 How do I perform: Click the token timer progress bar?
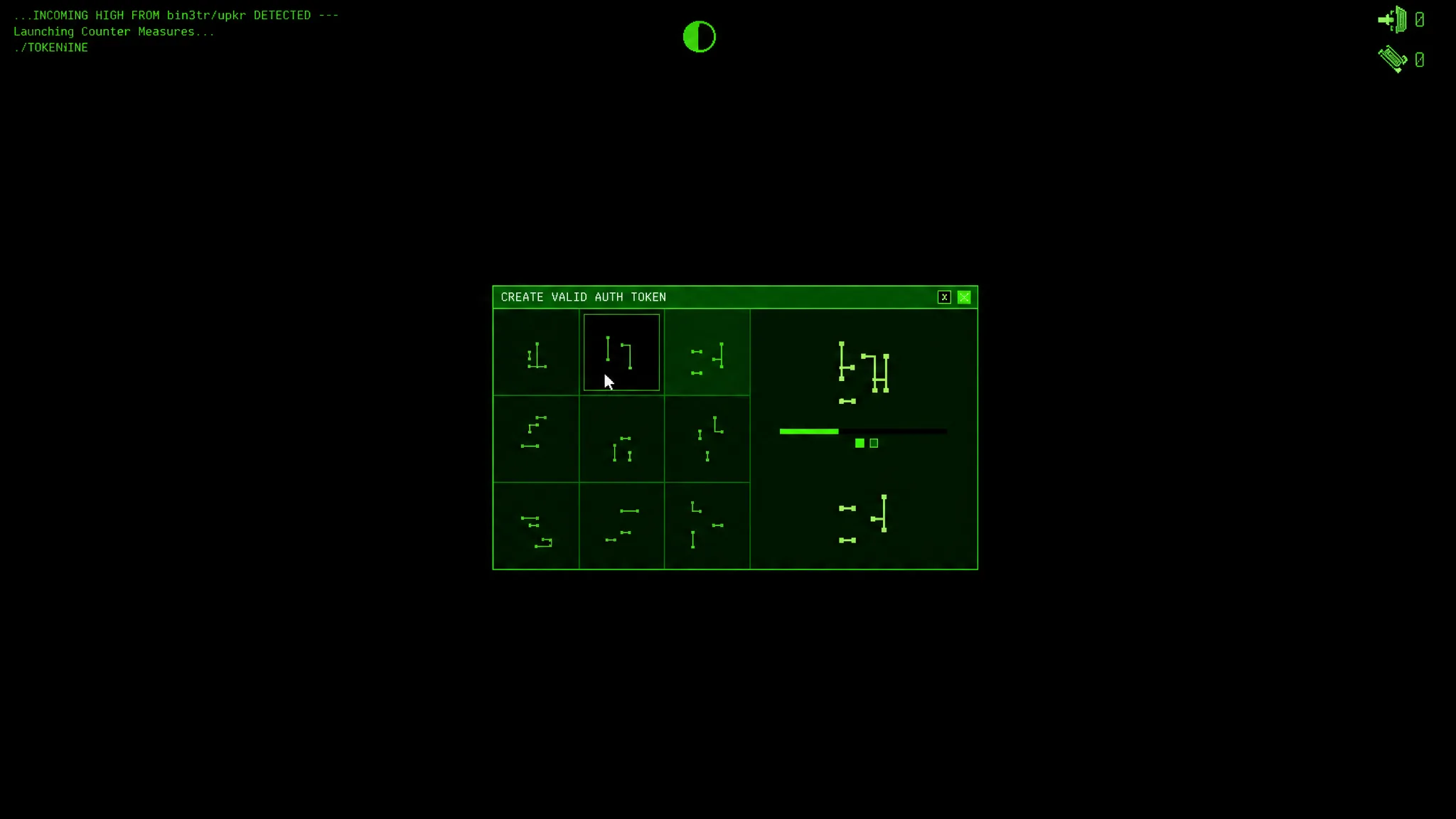coord(863,432)
